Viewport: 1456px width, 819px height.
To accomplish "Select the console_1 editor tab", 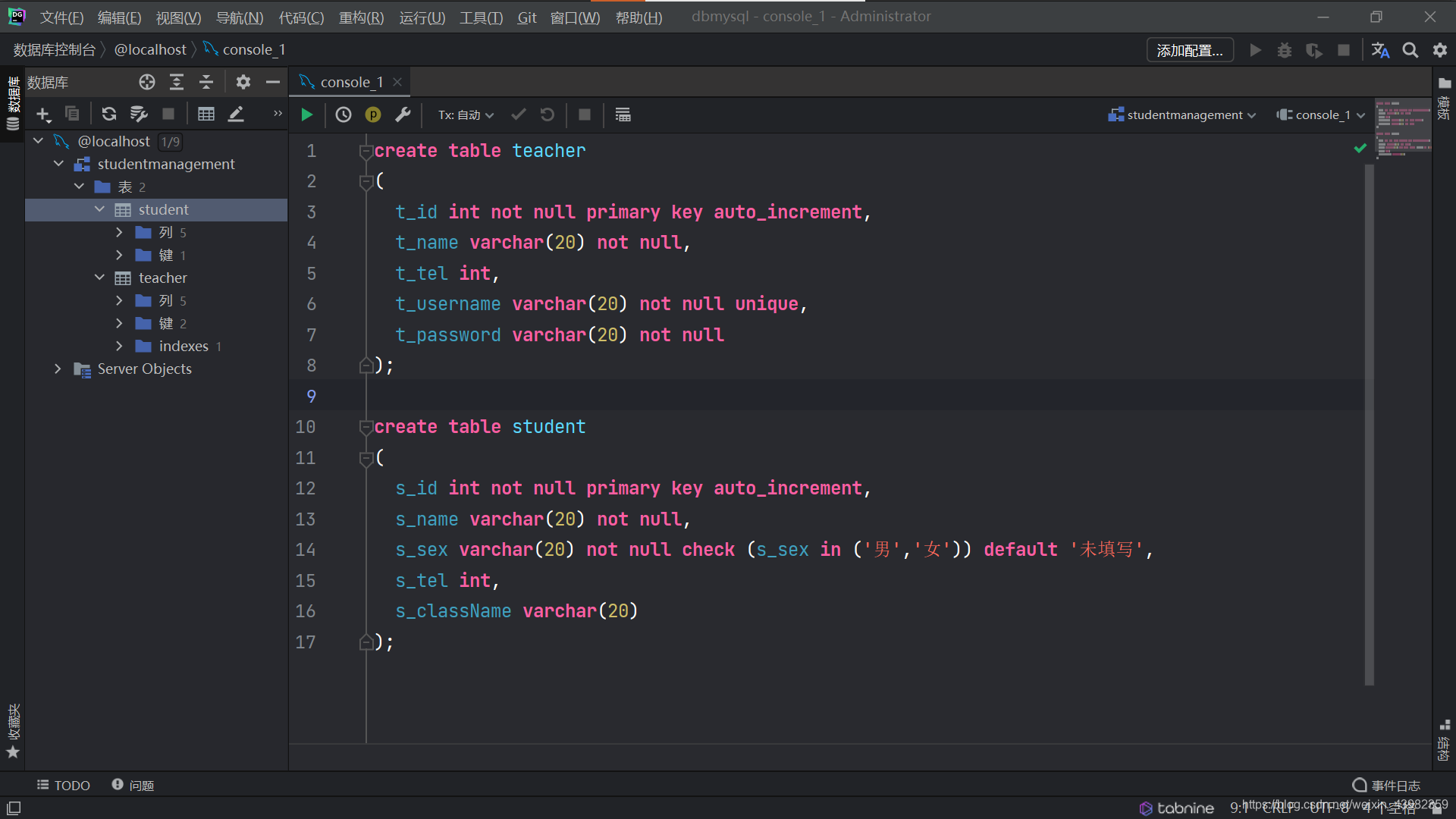I will point(351,82).
